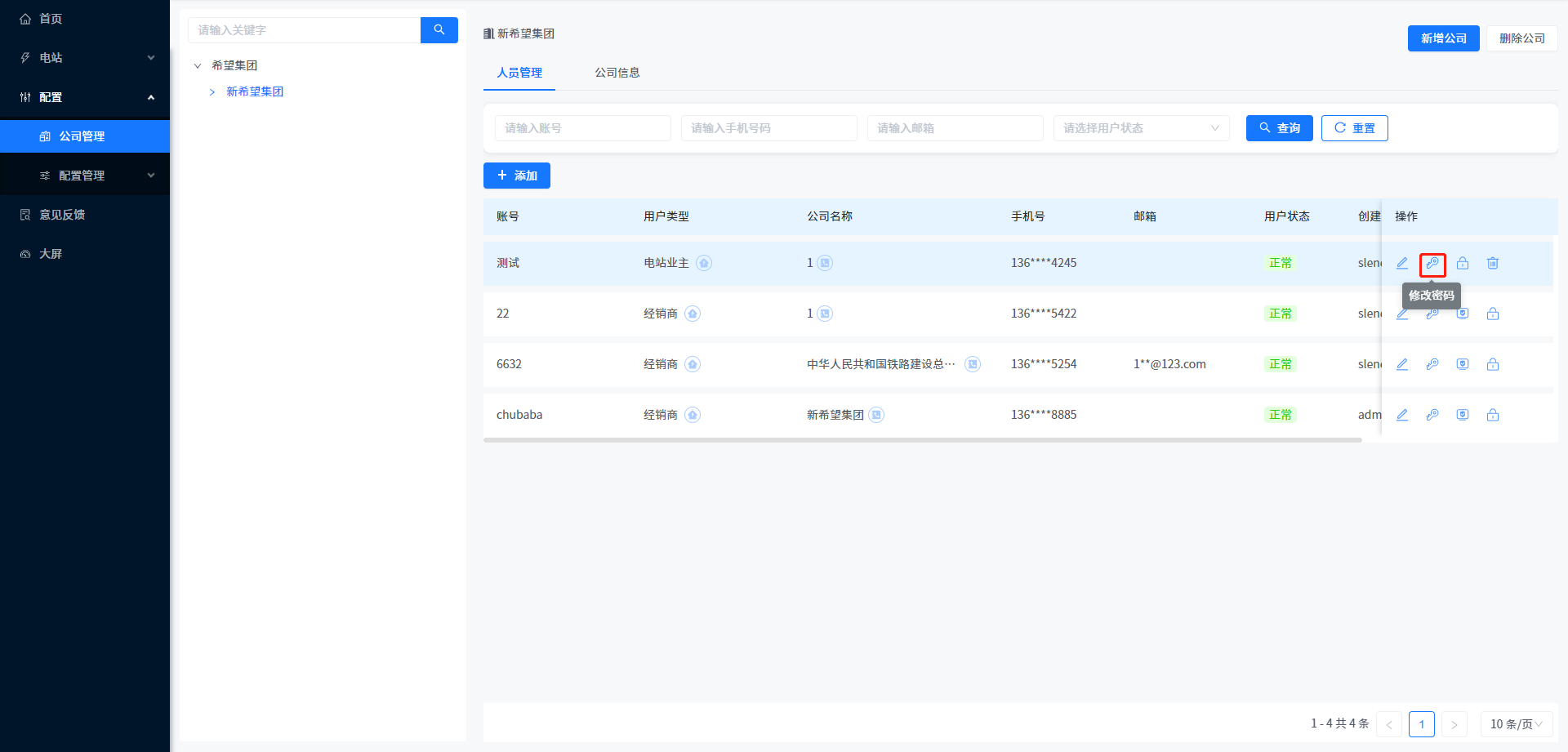Click the edit pencil icon for account 6632

[x=1402, y=364]
